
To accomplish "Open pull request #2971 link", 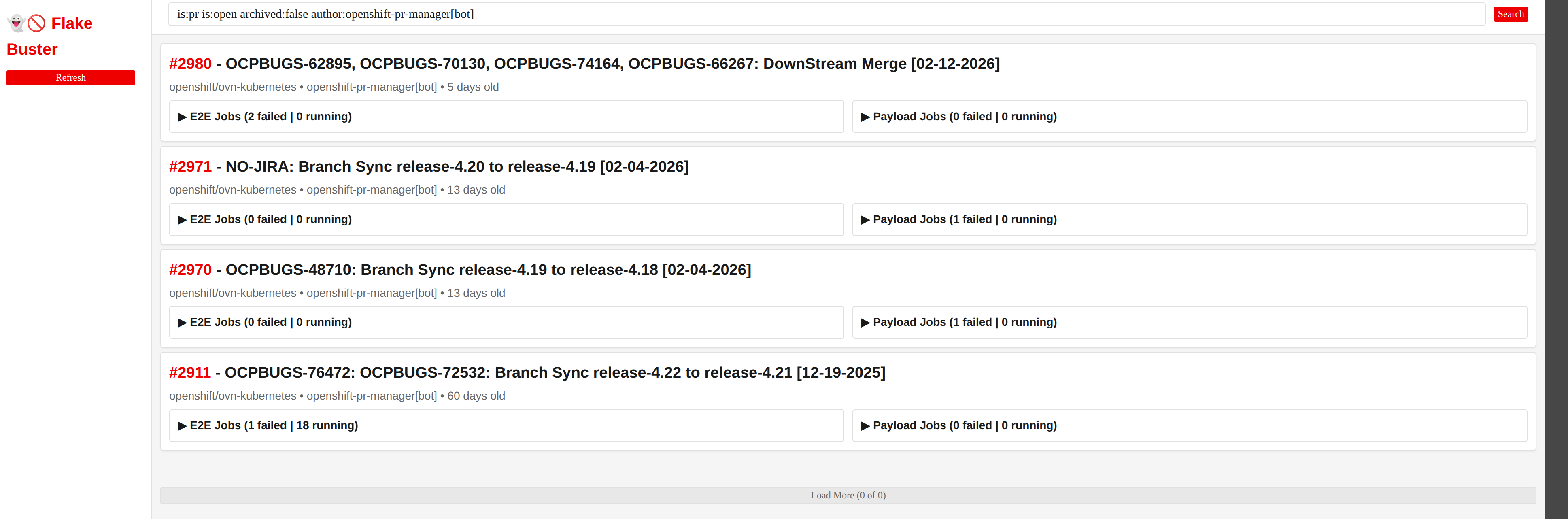I will click(190, 167).
